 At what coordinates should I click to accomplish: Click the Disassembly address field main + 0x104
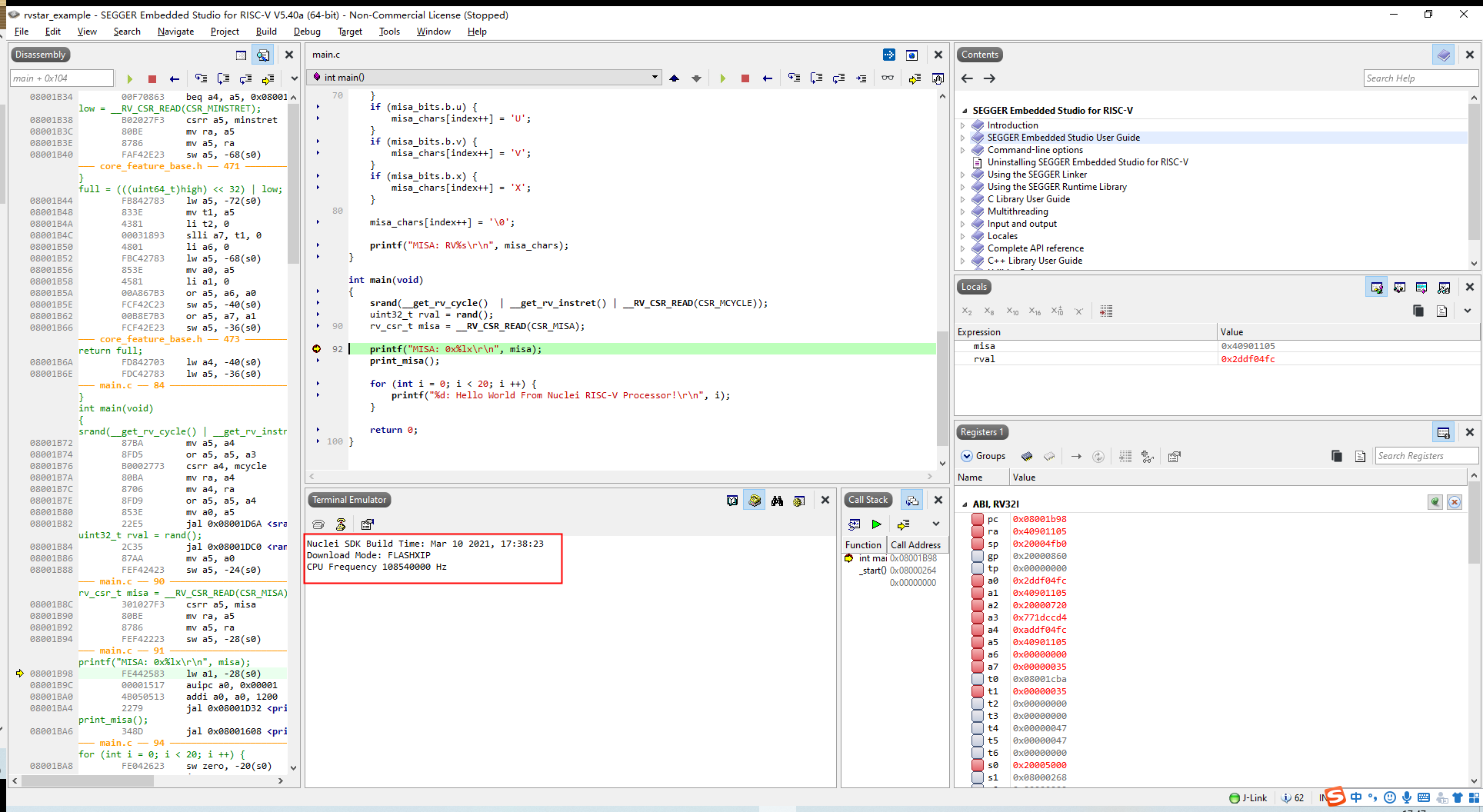(62, 78)
